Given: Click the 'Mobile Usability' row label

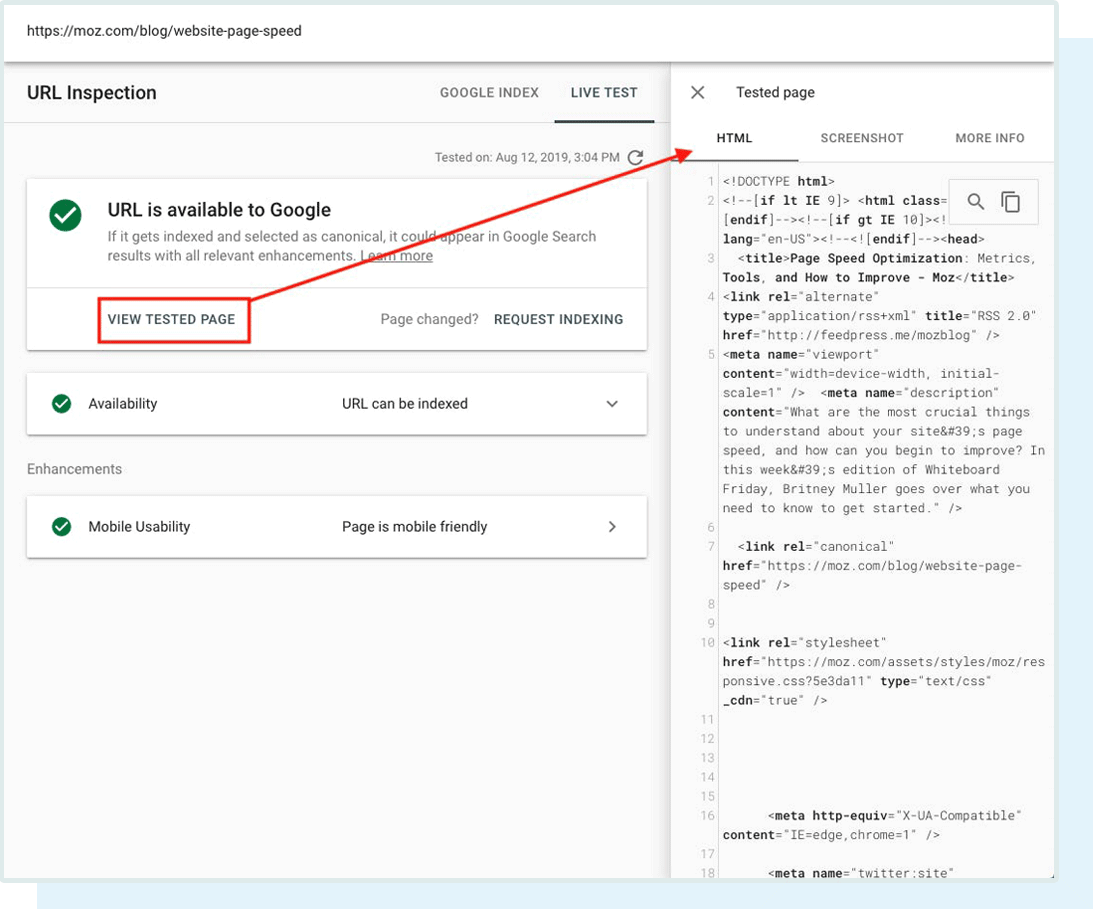Looking at the screenshot, I should 139,527.
